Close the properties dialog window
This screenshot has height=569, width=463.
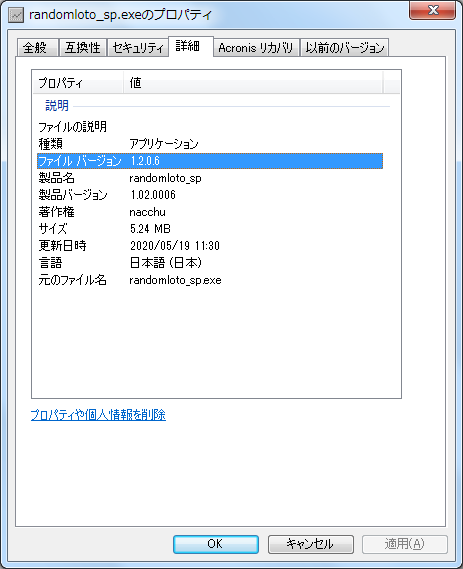[x=432, y=10]
